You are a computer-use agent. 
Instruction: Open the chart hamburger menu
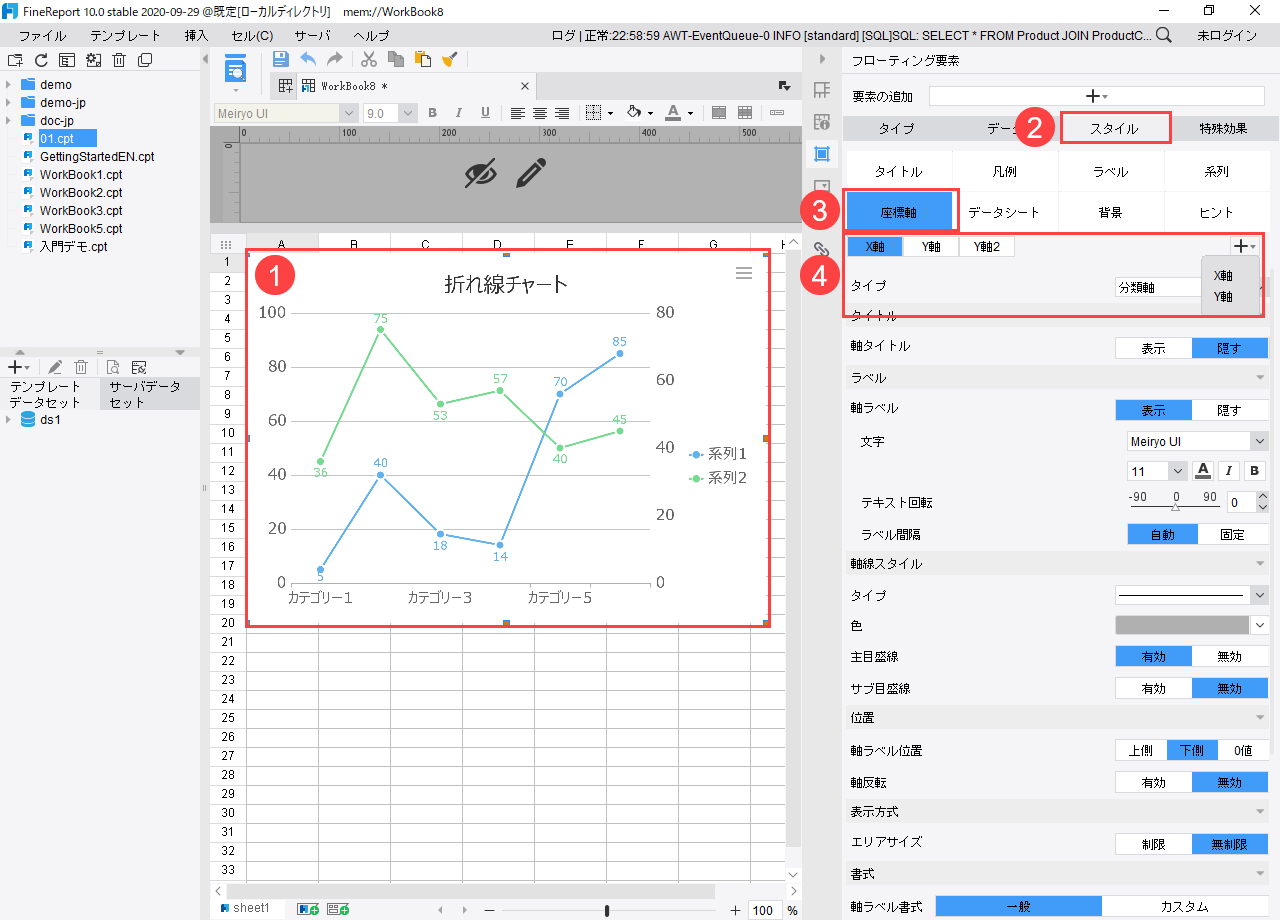tap(743, 273)
